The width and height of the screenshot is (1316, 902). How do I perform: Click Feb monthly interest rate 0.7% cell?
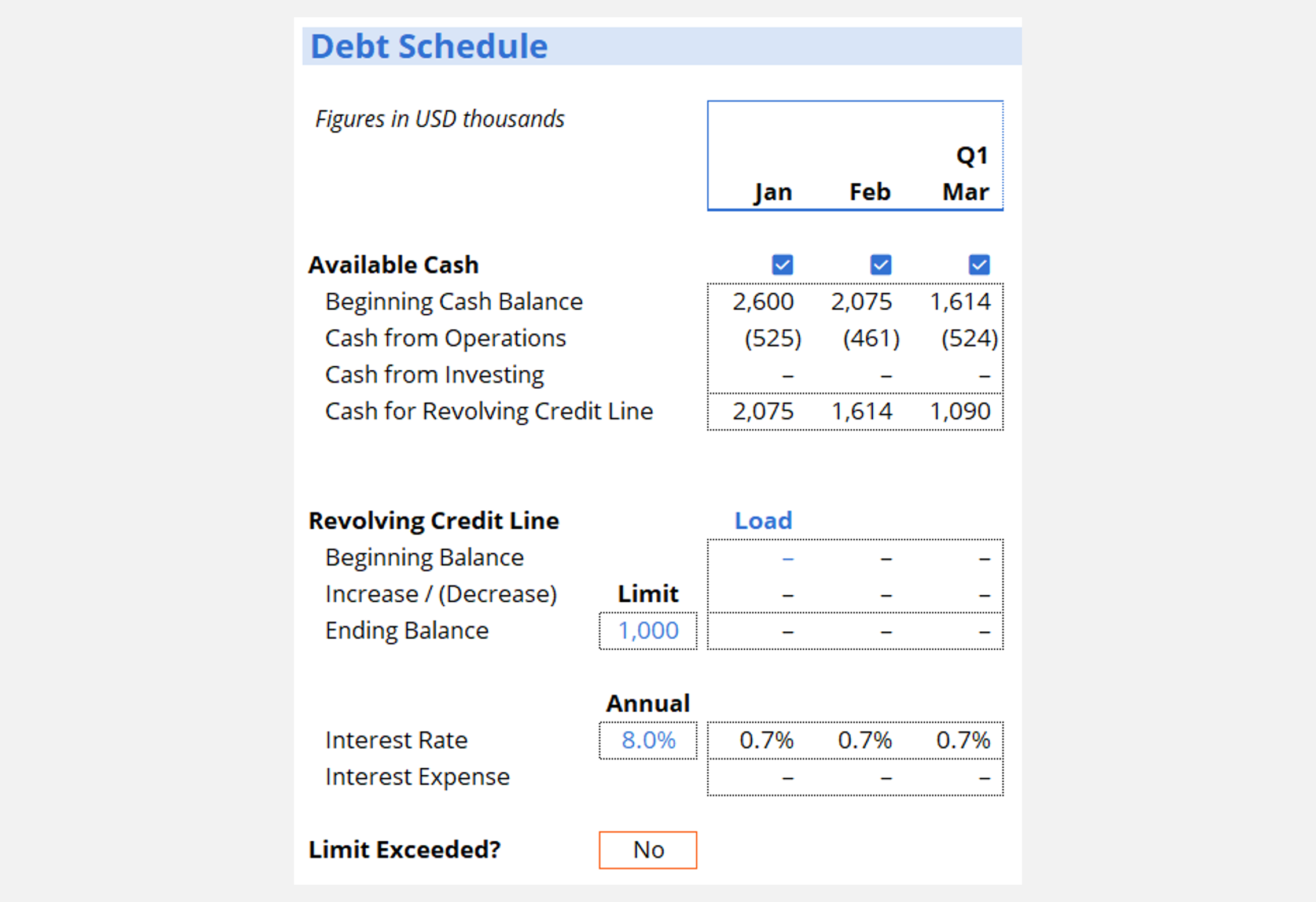tap(865, 740)
